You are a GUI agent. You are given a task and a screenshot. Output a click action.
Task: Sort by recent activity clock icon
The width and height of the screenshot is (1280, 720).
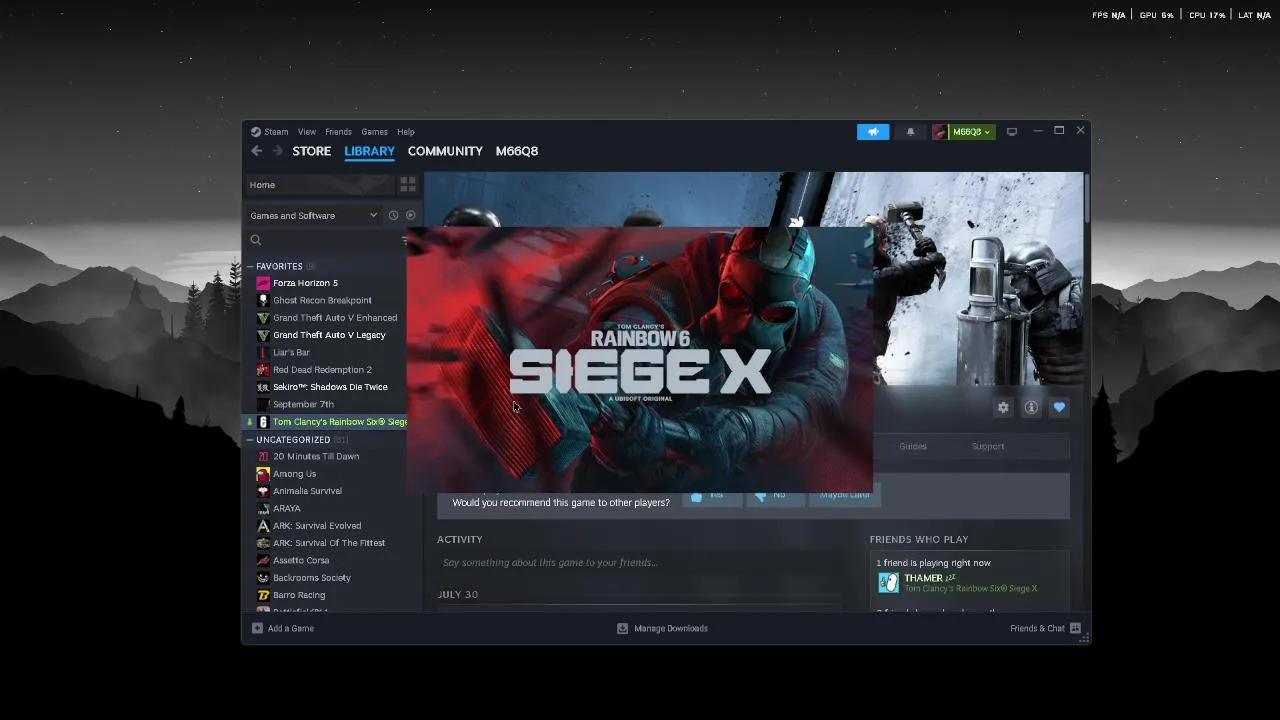pos(393,215)
